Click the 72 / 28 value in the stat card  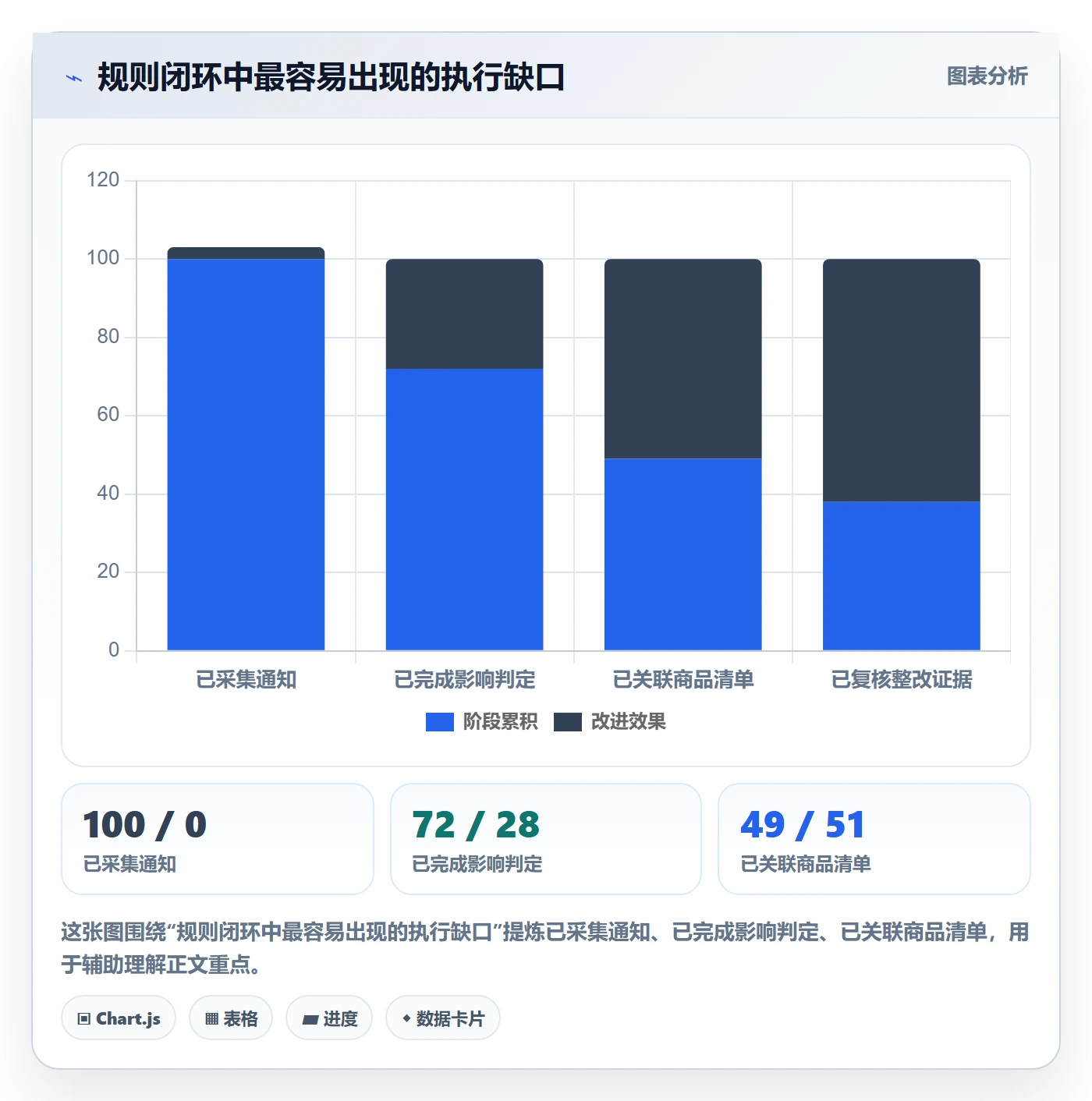point(476,825)
